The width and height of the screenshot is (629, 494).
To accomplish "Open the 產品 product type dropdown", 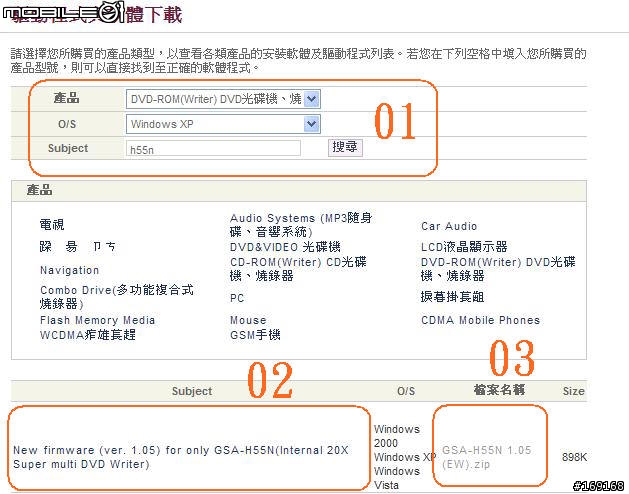I will tap(223, 99).
